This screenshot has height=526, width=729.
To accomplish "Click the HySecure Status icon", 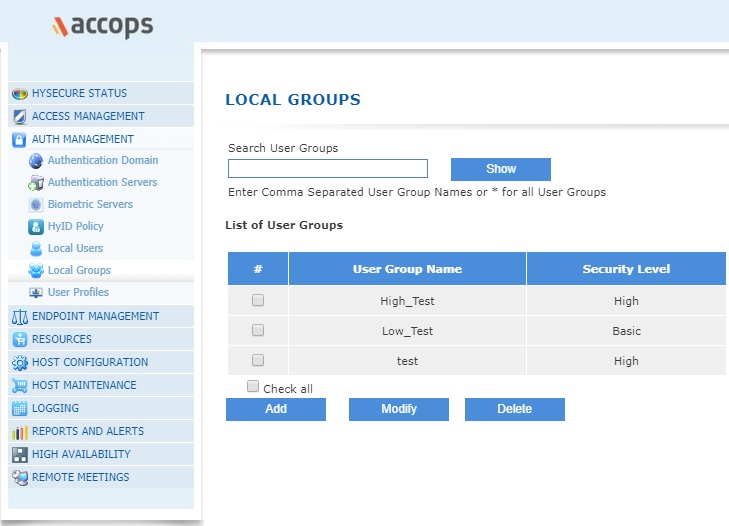I will point(20,93).
